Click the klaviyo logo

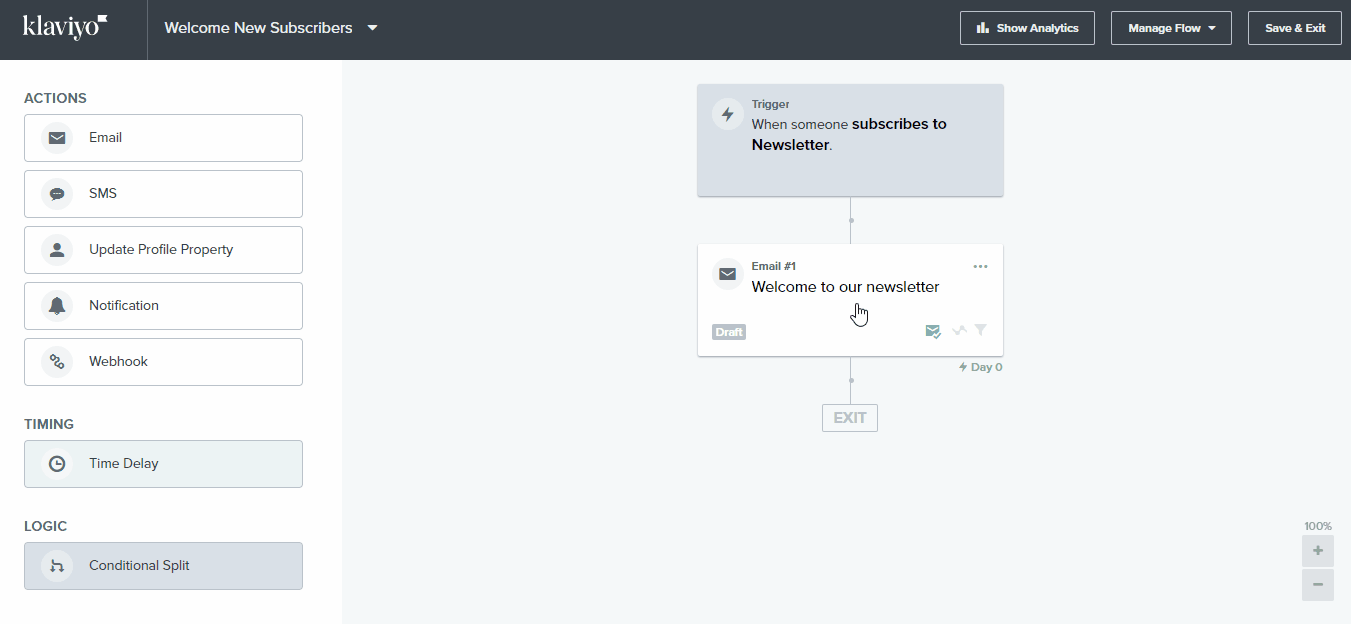63,27
